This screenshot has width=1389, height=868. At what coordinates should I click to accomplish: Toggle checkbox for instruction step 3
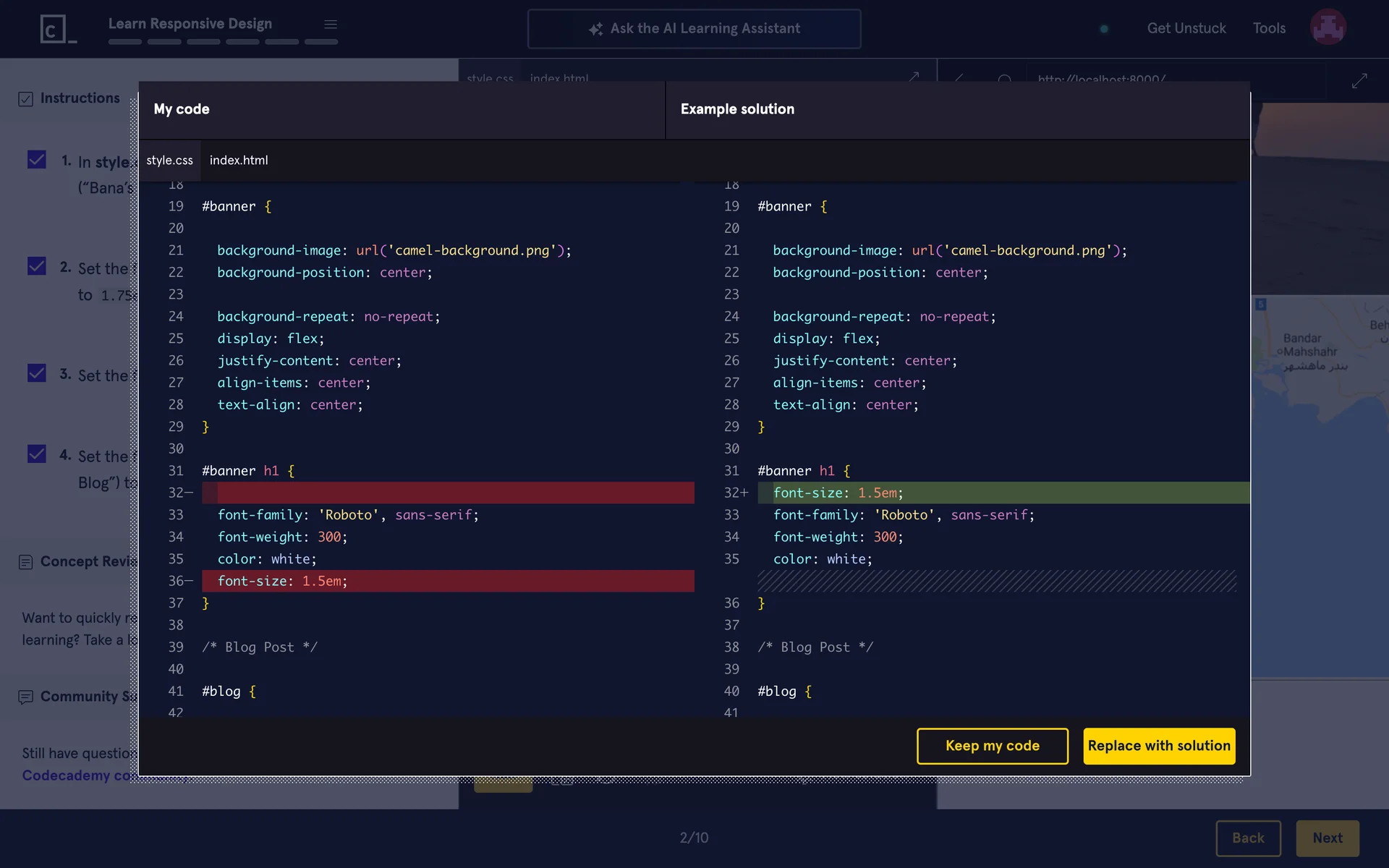[x=37, y=373]
